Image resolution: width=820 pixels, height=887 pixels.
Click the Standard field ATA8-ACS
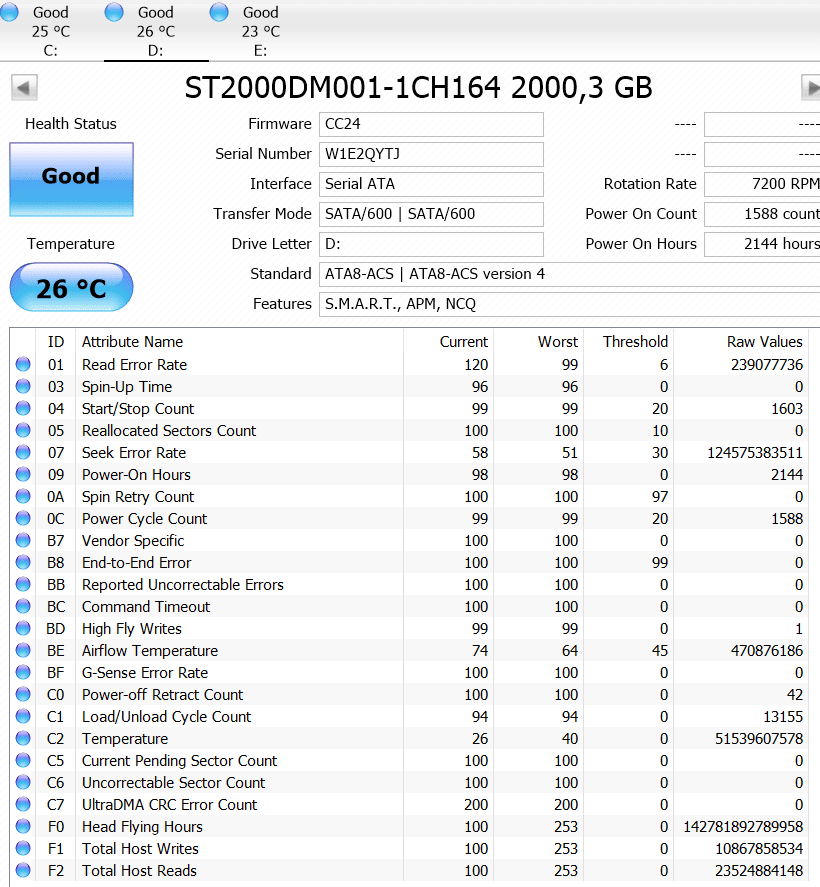[569, 274]
